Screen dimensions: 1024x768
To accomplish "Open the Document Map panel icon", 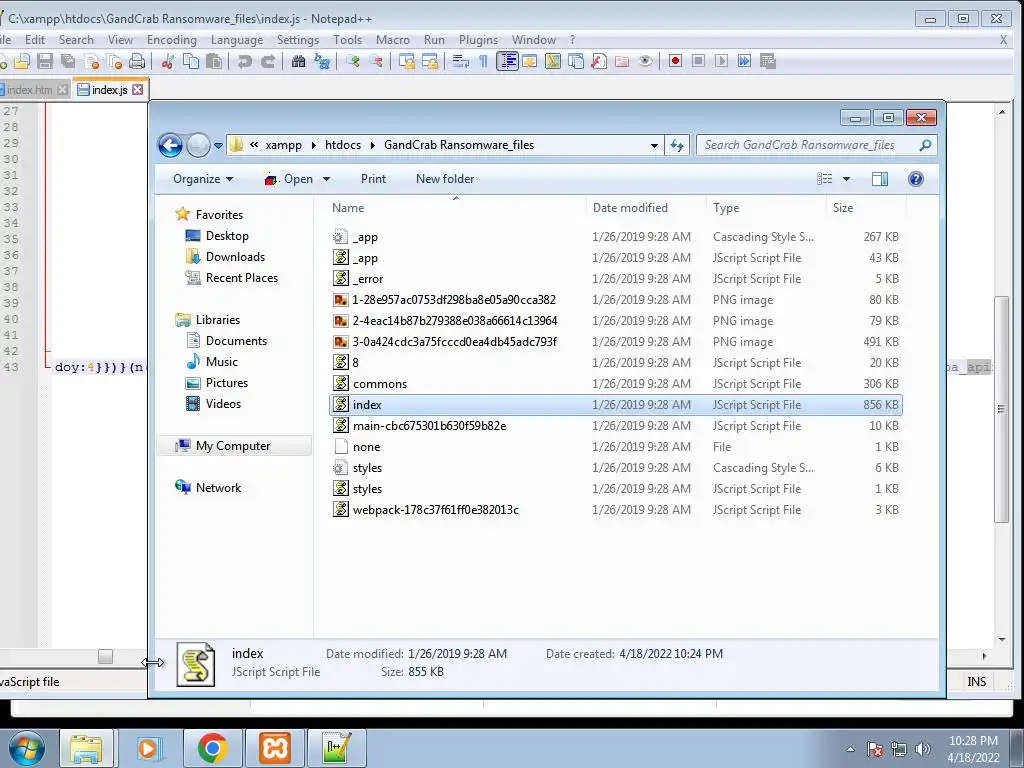I will 553,61.
